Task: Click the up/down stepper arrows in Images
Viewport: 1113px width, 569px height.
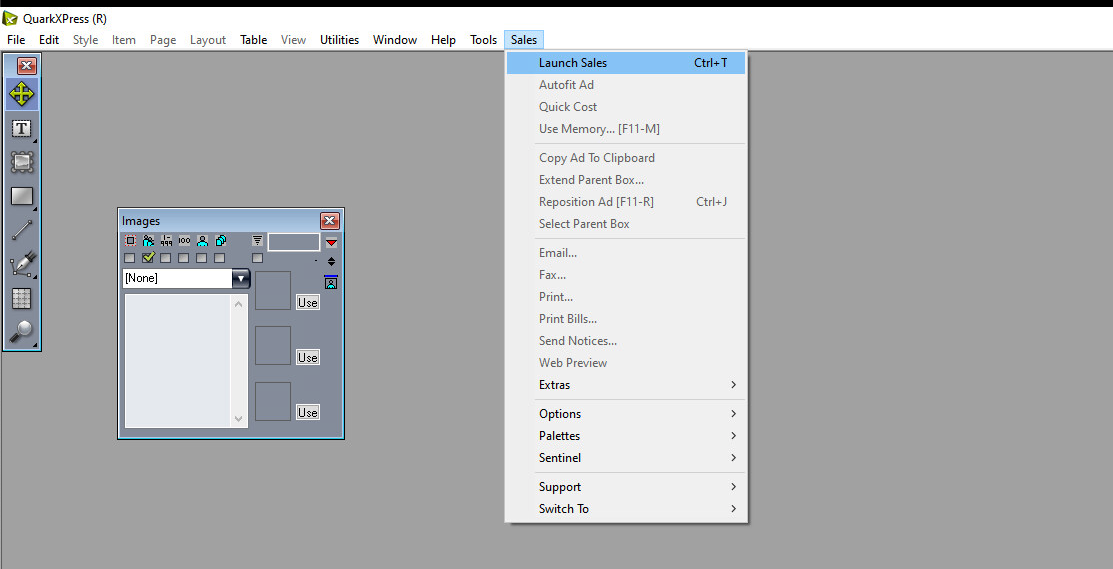Action: (x=331, y=261)
